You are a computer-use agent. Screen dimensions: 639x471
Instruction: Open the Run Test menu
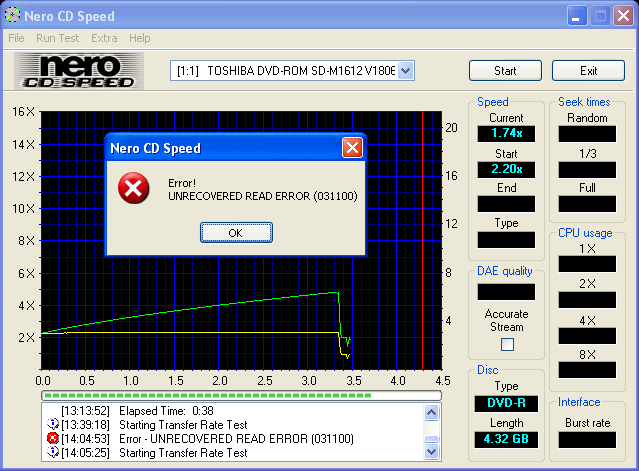click(x=58, y=38)
